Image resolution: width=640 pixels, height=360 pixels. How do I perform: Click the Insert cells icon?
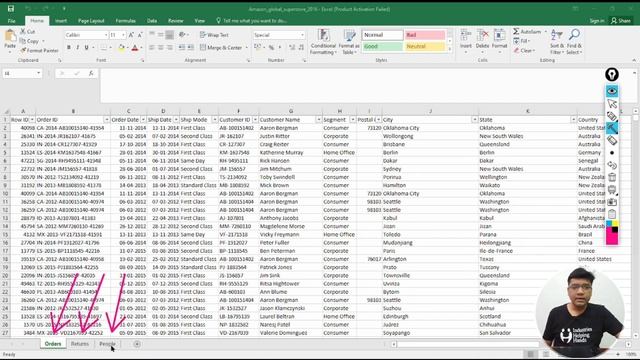click(x=466, y=35)
